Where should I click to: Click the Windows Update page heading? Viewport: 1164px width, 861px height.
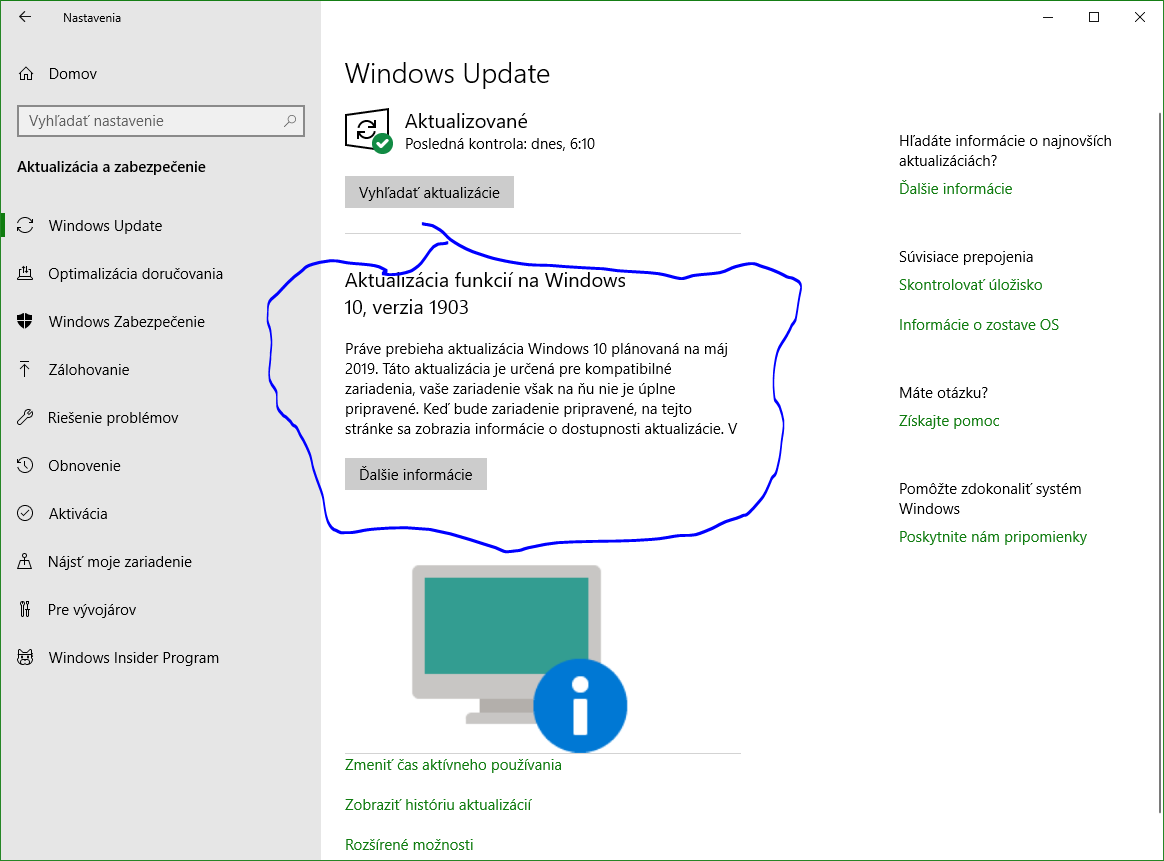click(447, 73)
